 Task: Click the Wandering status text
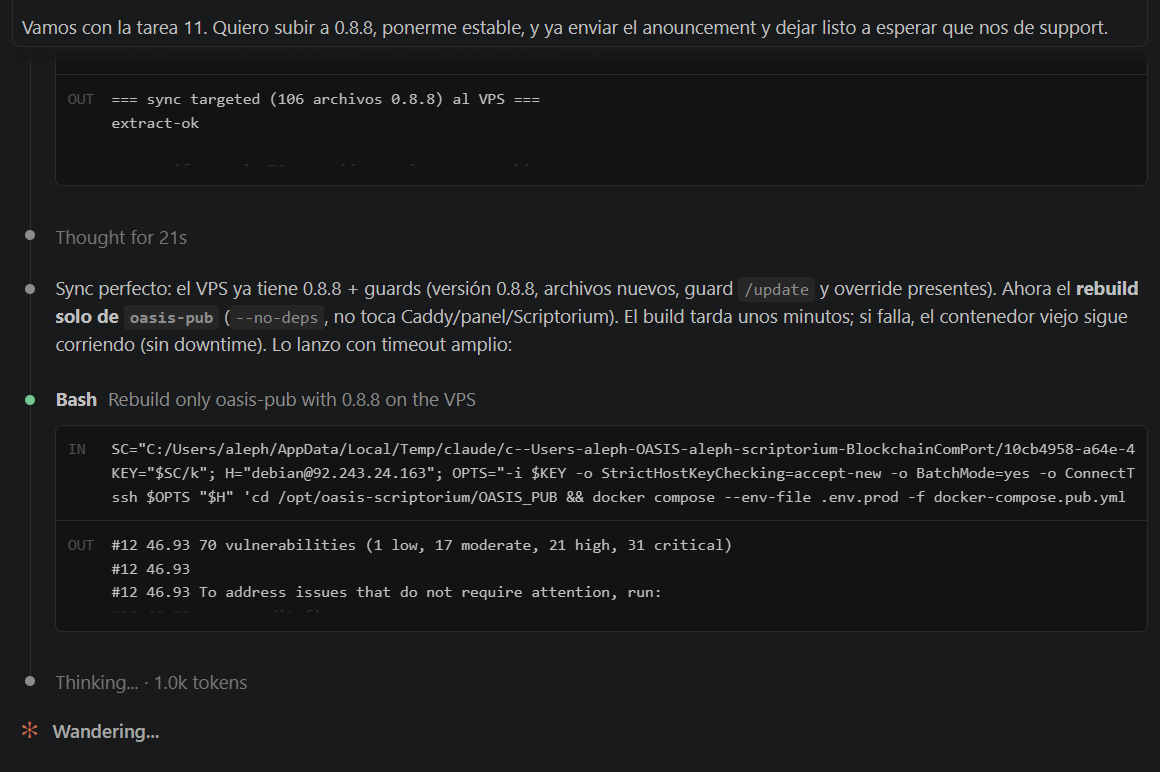pos(106,731)
